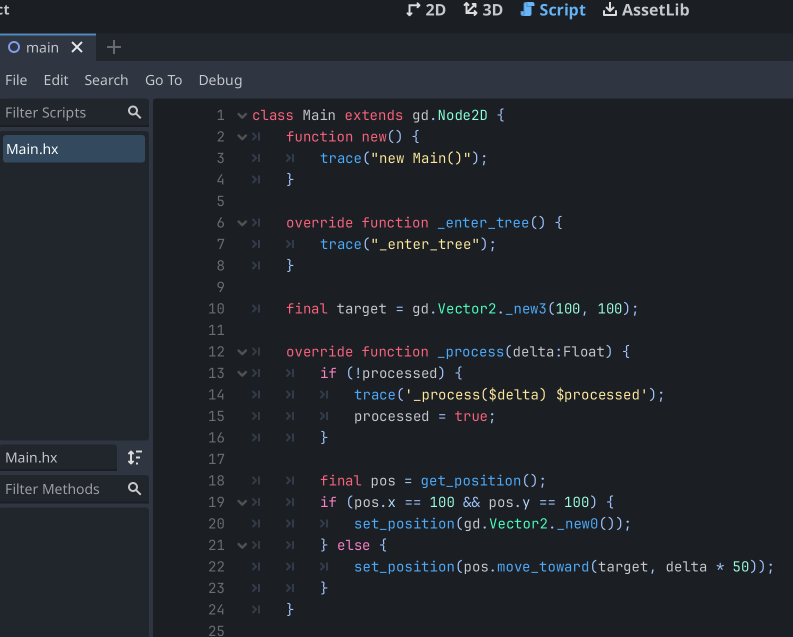Open the Debug menu

221,80
